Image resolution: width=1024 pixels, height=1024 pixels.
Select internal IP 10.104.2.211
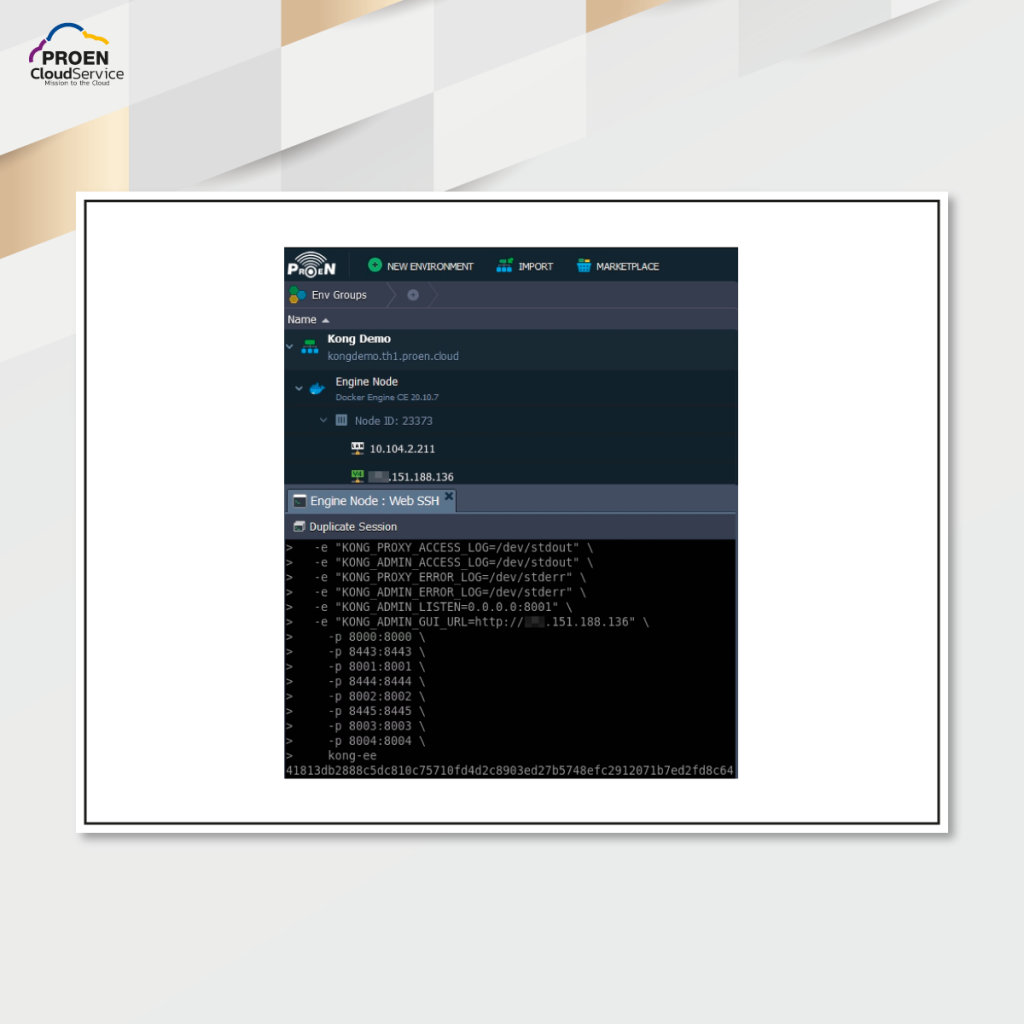[x=402, y=449]
